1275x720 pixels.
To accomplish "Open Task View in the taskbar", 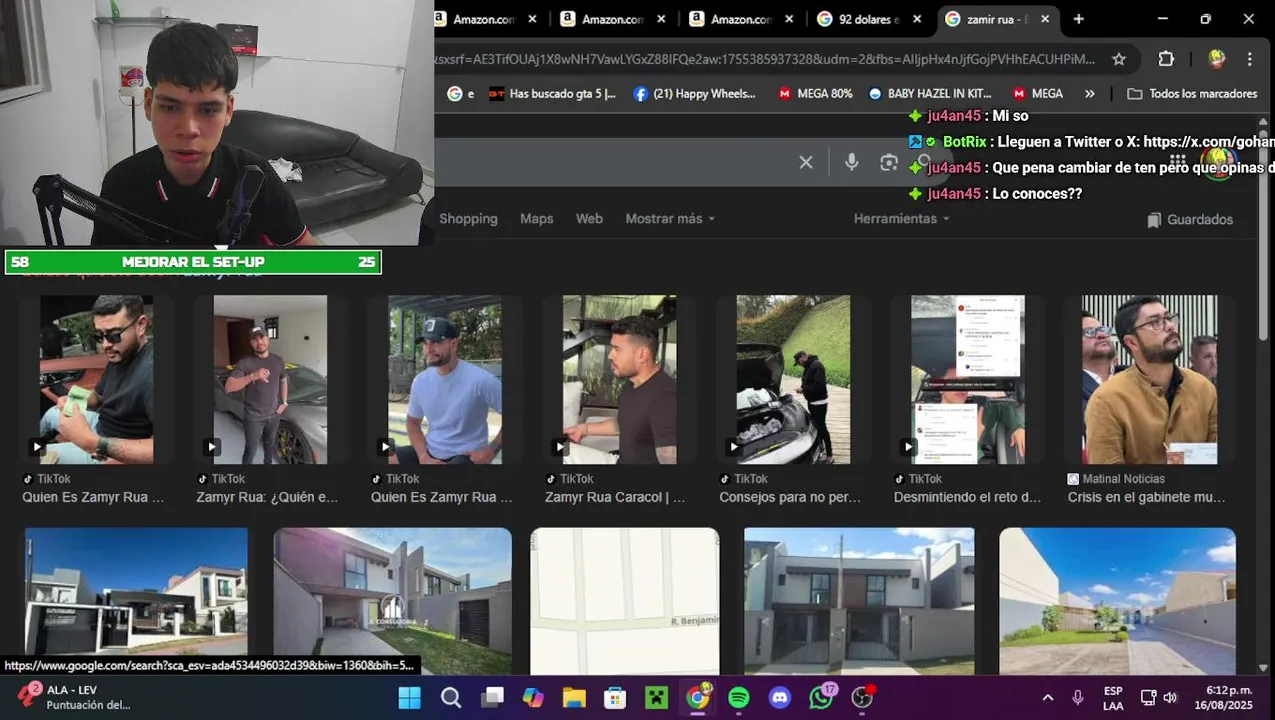I will [x=492, y=697].
